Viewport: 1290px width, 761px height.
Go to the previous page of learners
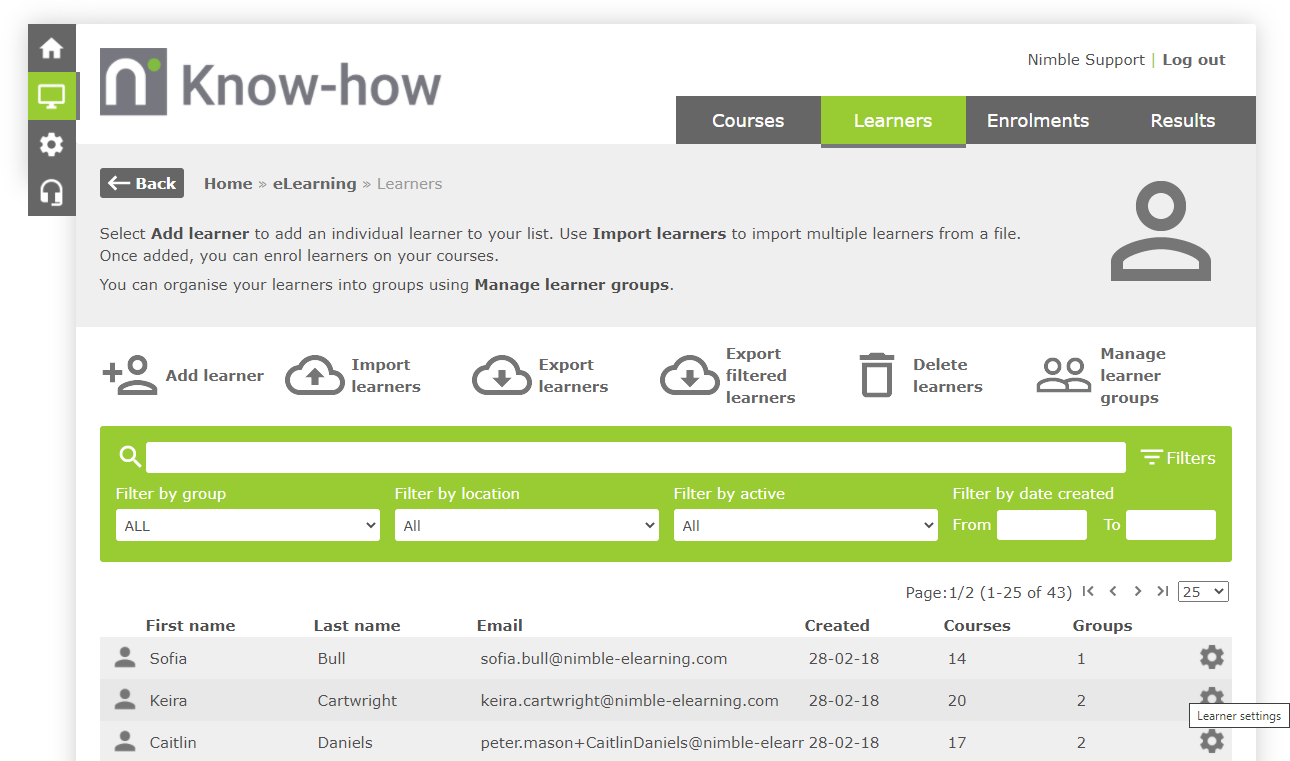coord(1113,591)
